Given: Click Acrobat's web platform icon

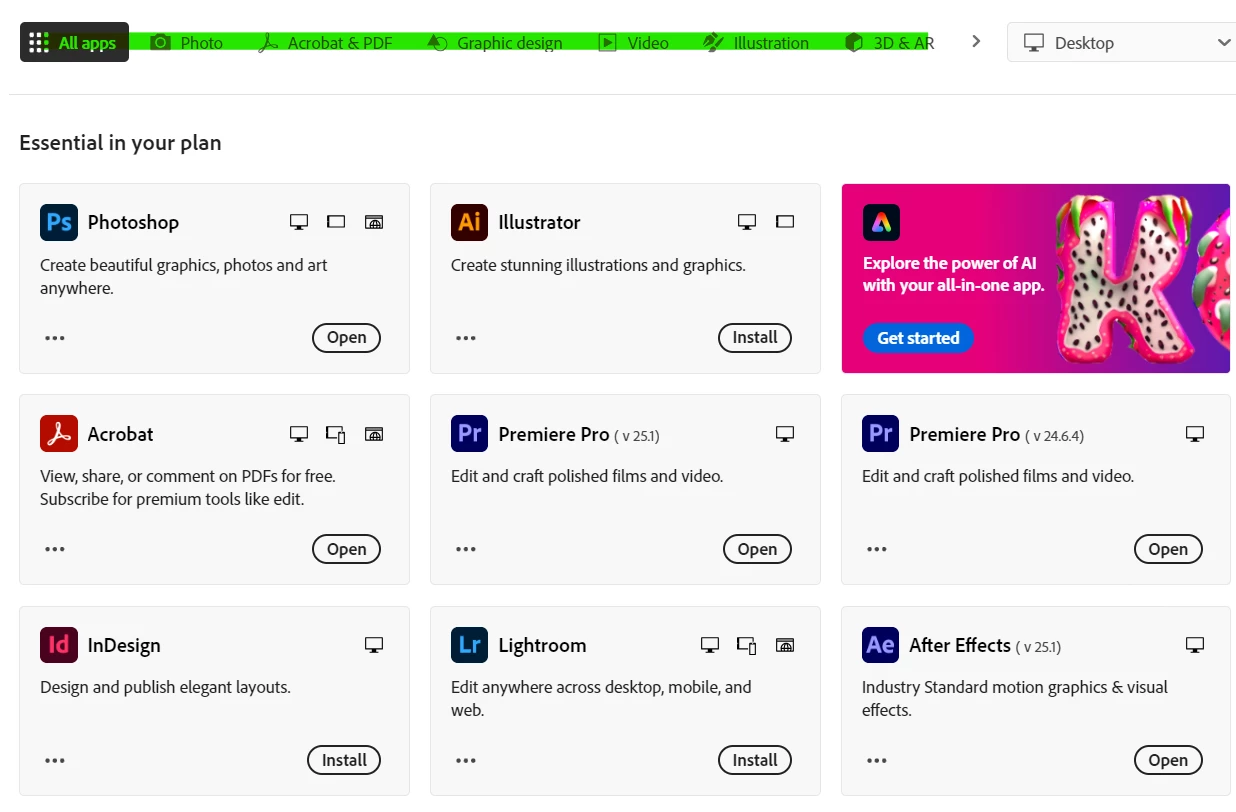Looking at the screenshot, I should point(374,434).
